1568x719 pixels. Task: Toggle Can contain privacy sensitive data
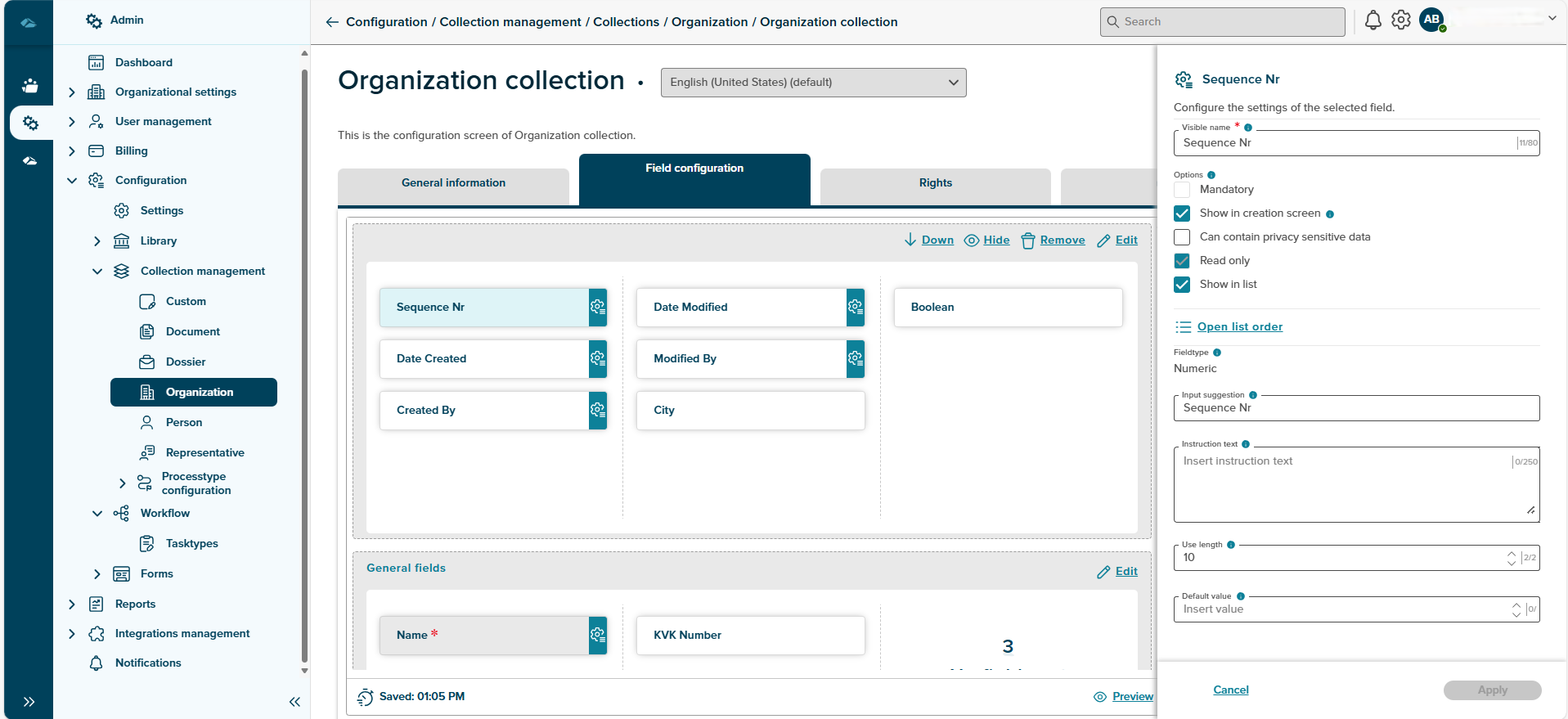coord(1182,237)
